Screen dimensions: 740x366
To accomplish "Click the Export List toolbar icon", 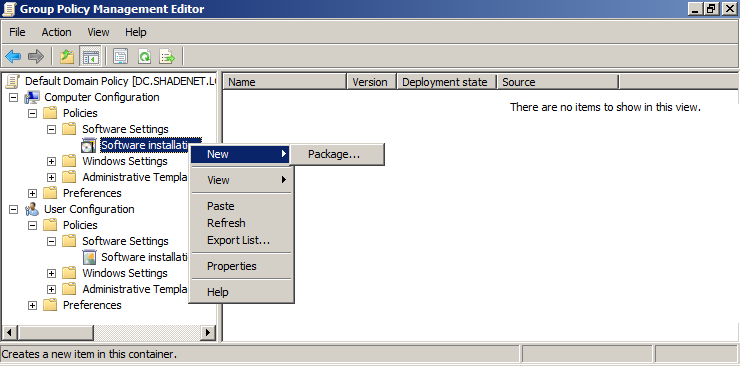I will 167,57.
